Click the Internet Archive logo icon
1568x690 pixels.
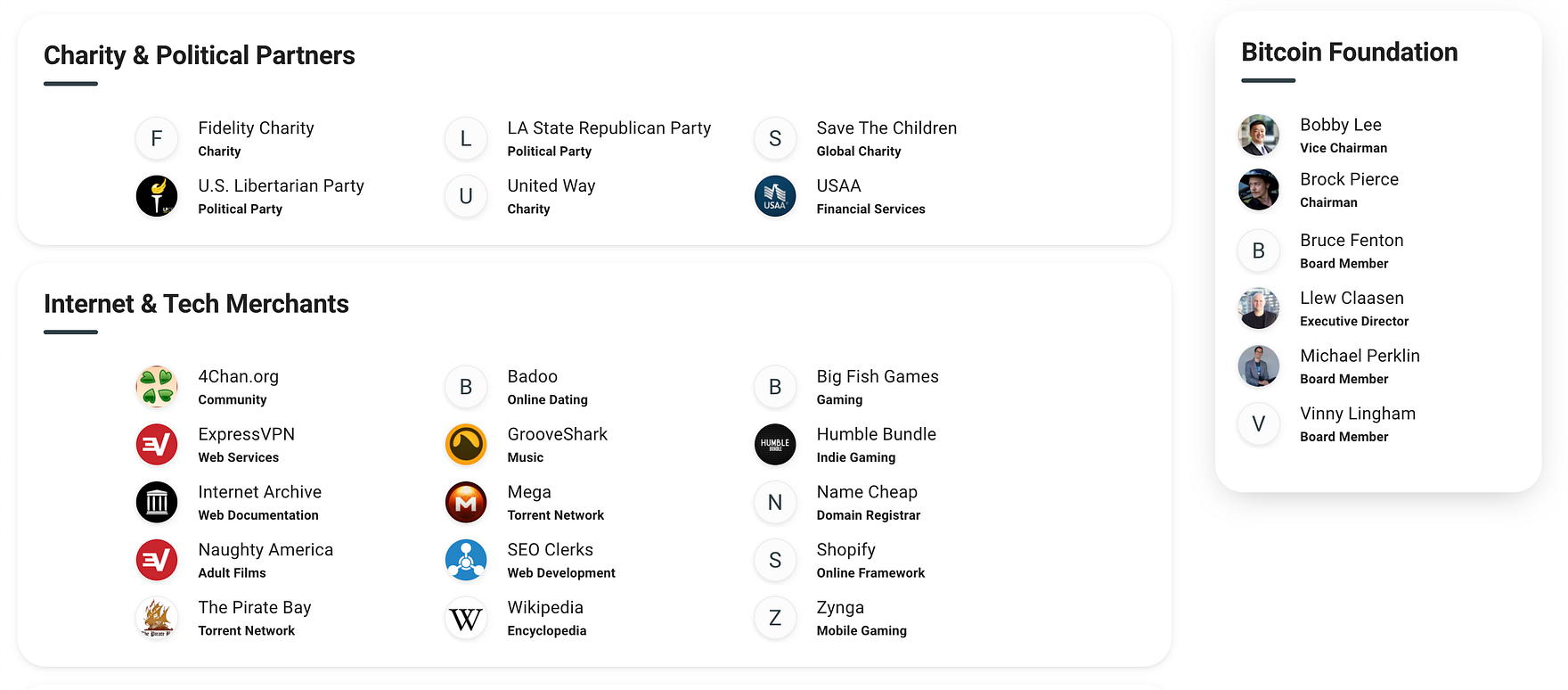tap(157, 503)
